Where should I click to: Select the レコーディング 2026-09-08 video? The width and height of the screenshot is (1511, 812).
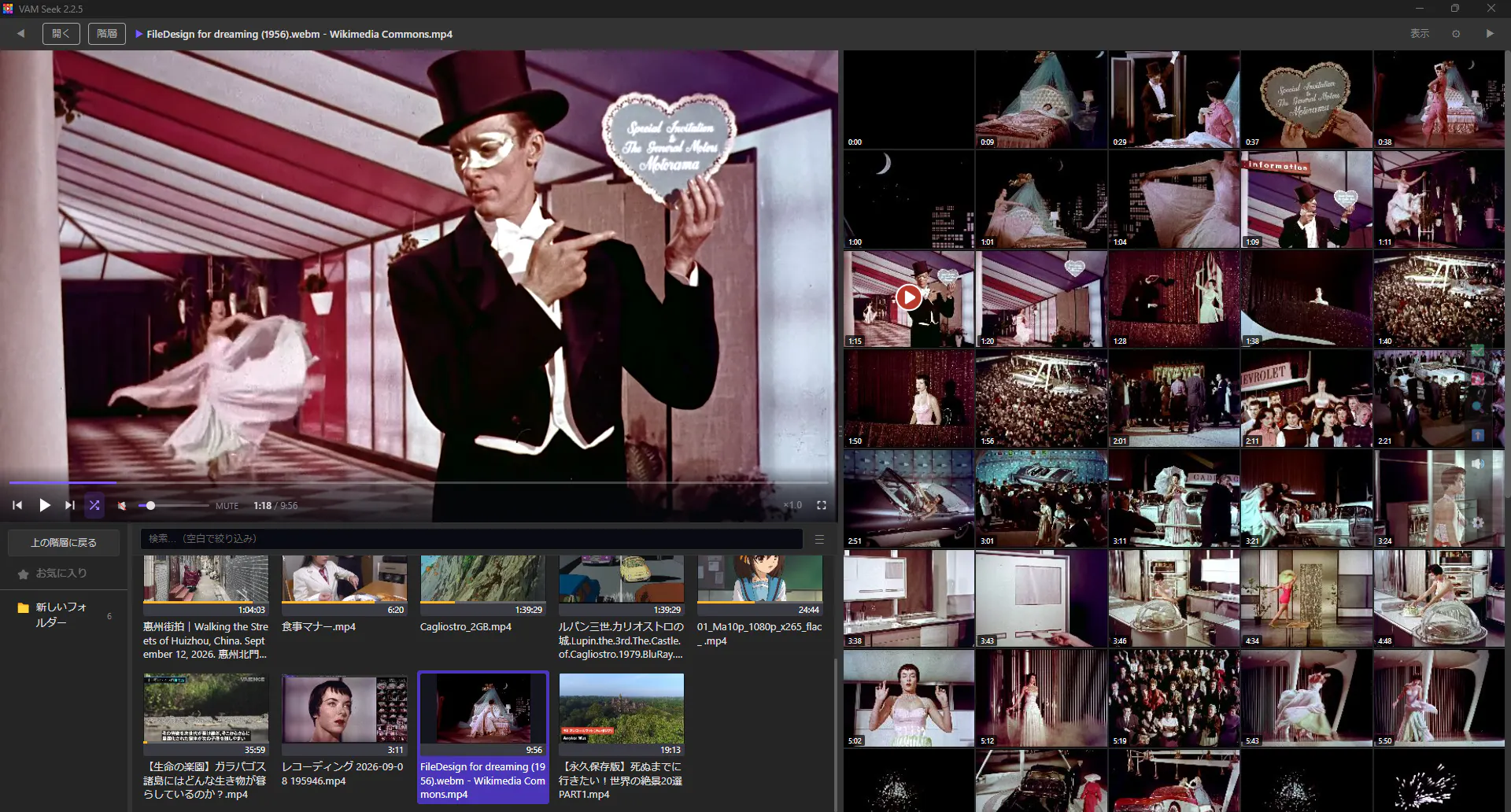(344, 730)
